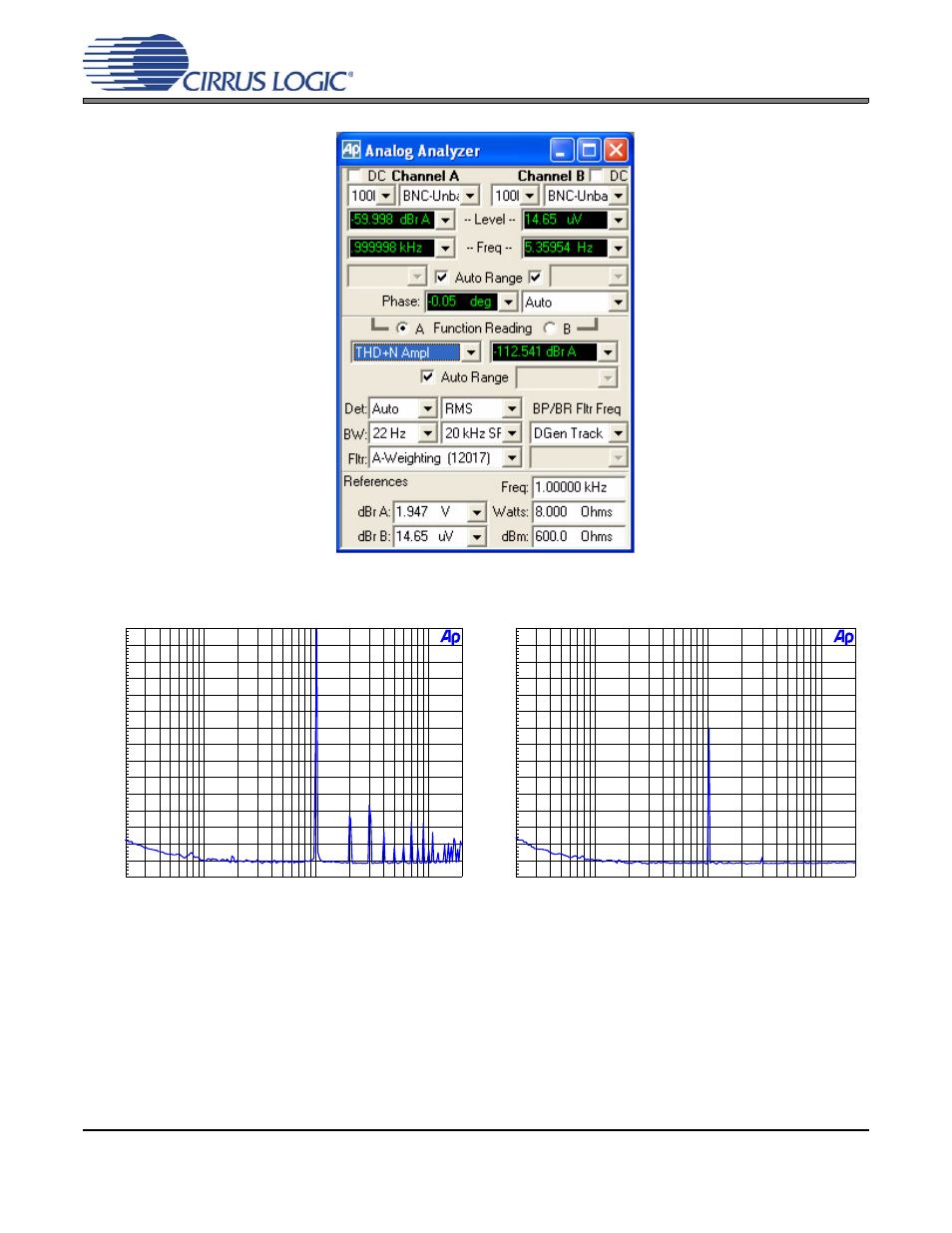
Task: Toggle Function Reading Auto Range checkbox
Action: point(427,376)
